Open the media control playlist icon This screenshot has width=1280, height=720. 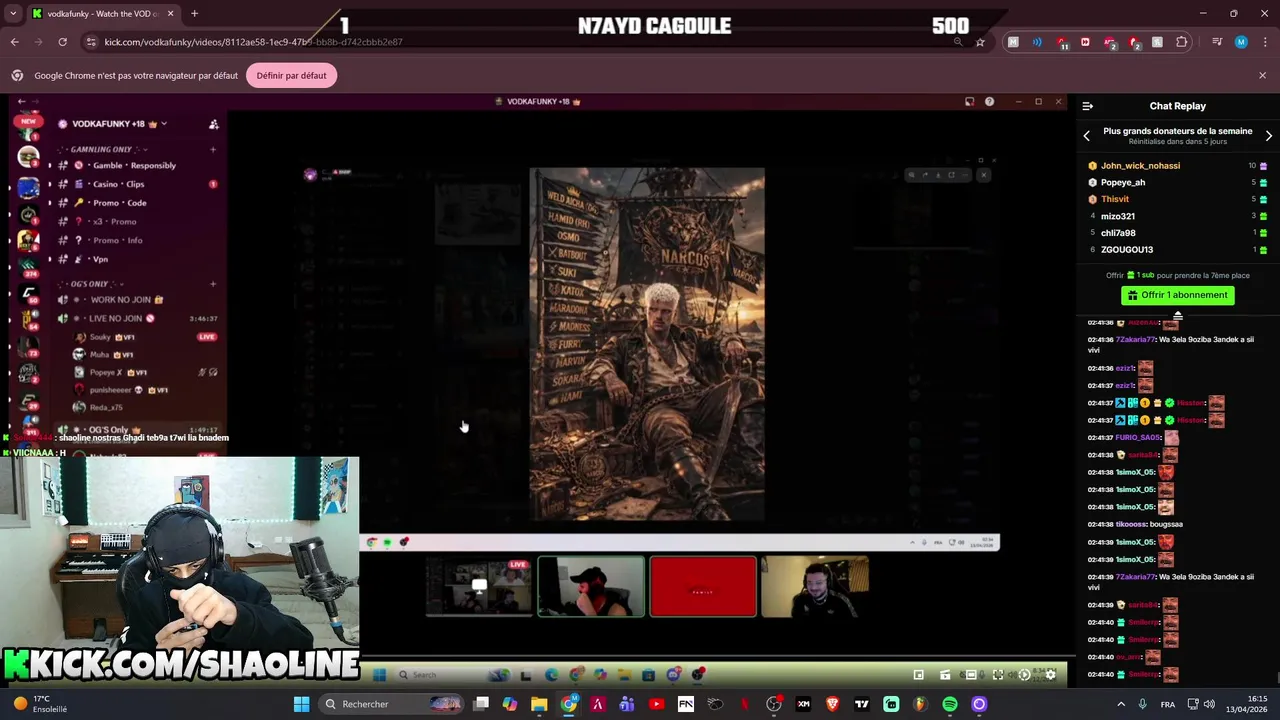(x=1217, y=42)
